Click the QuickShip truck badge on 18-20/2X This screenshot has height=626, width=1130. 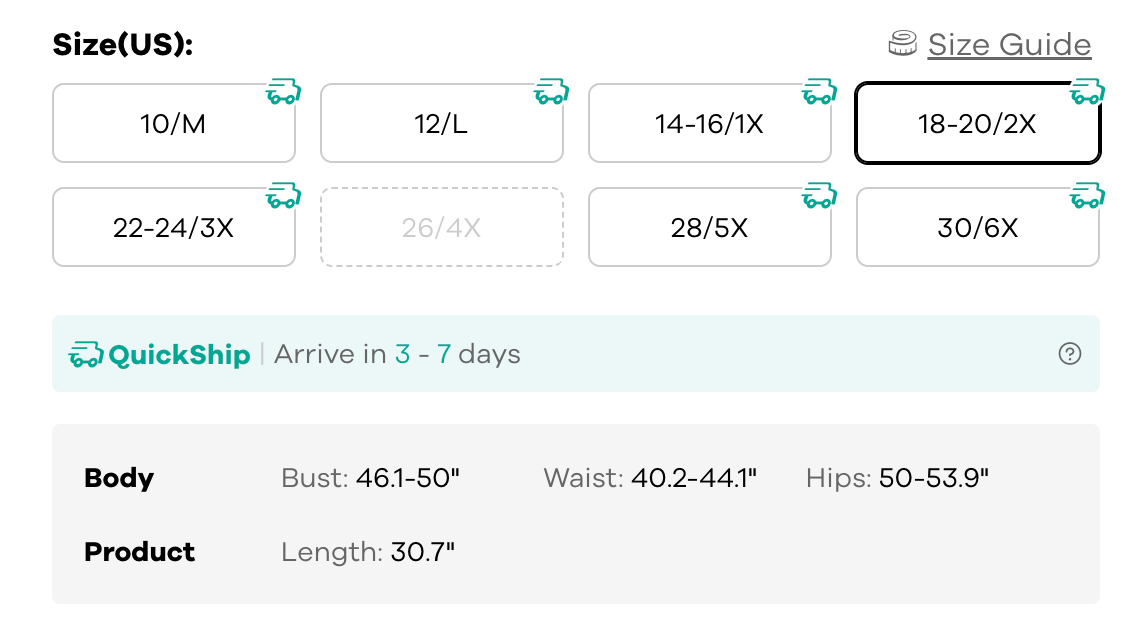pyautogui.click(x=1087, y=93)
